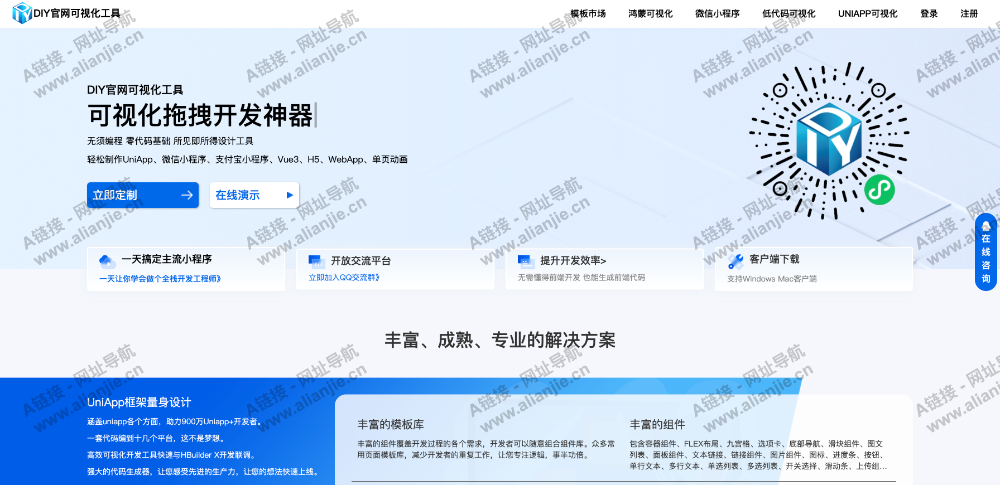Open the 模板市场 menu item

[x=588, y=14]
